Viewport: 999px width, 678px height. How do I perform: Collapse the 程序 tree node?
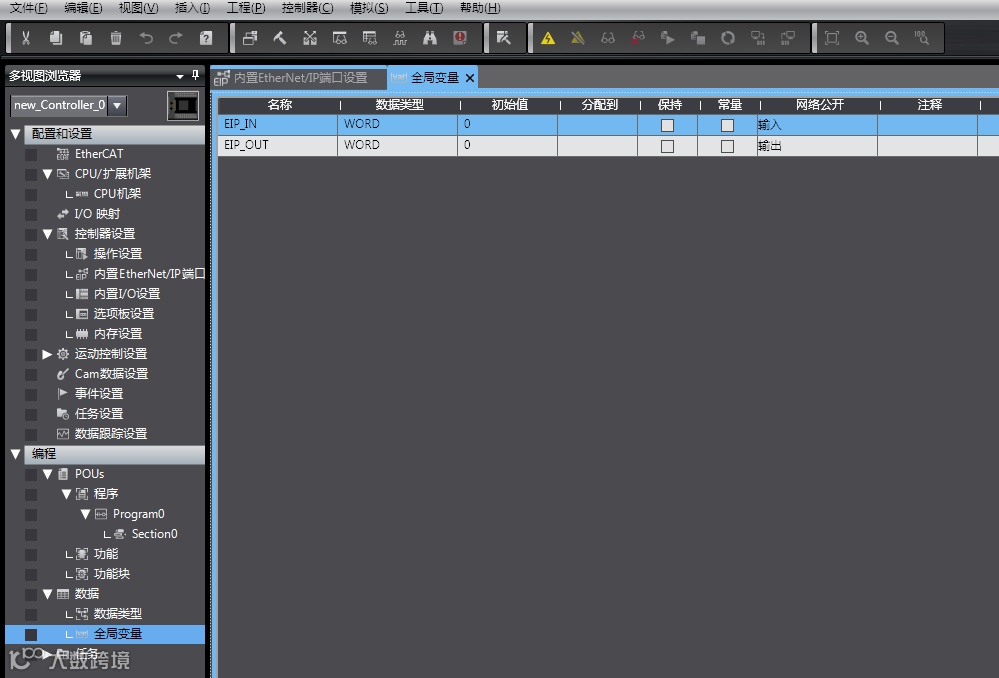point(66,494)
